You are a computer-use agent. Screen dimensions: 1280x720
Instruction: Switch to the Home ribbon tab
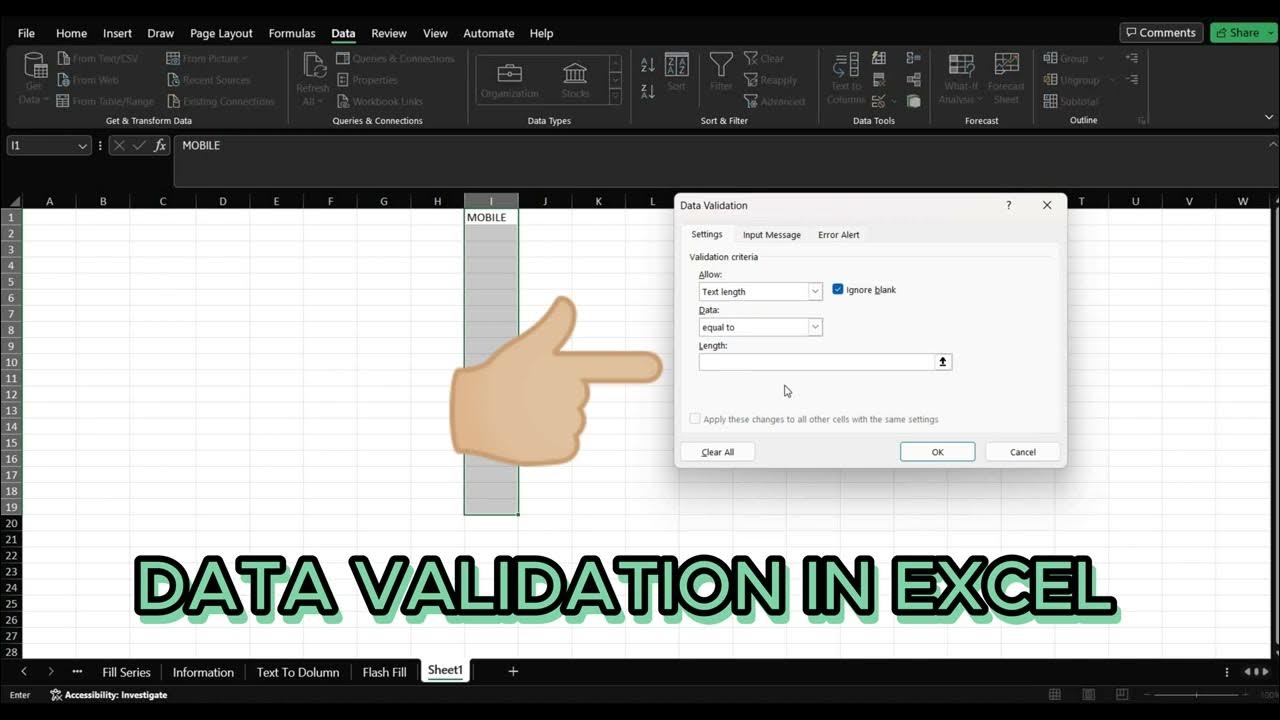point(71,33)
